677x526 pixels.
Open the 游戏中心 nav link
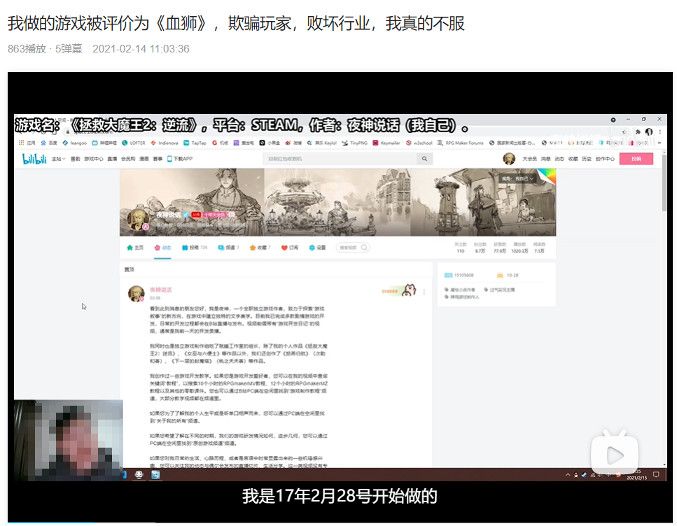pos(94,159)
